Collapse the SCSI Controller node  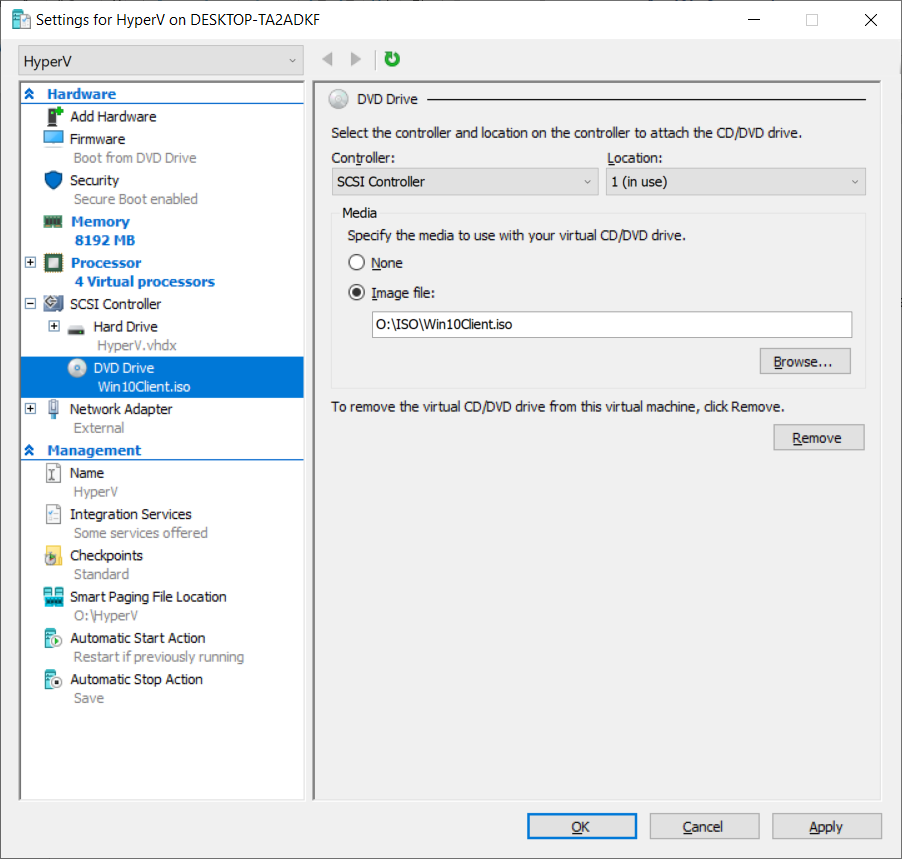[30, 304]
